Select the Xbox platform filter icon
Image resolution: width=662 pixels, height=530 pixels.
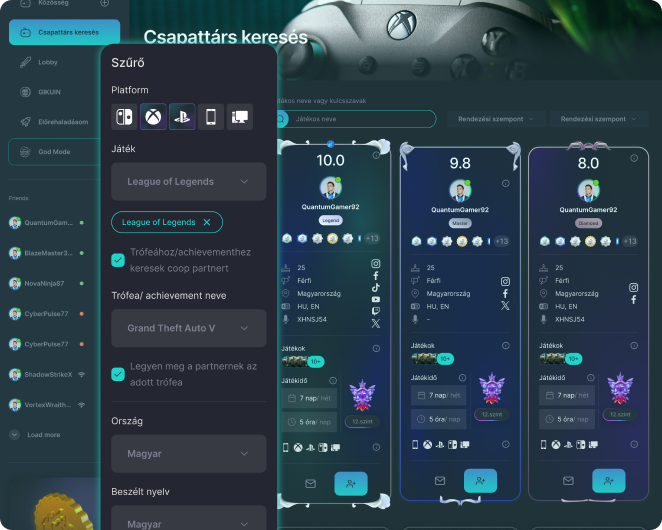[x=154, y=117]
